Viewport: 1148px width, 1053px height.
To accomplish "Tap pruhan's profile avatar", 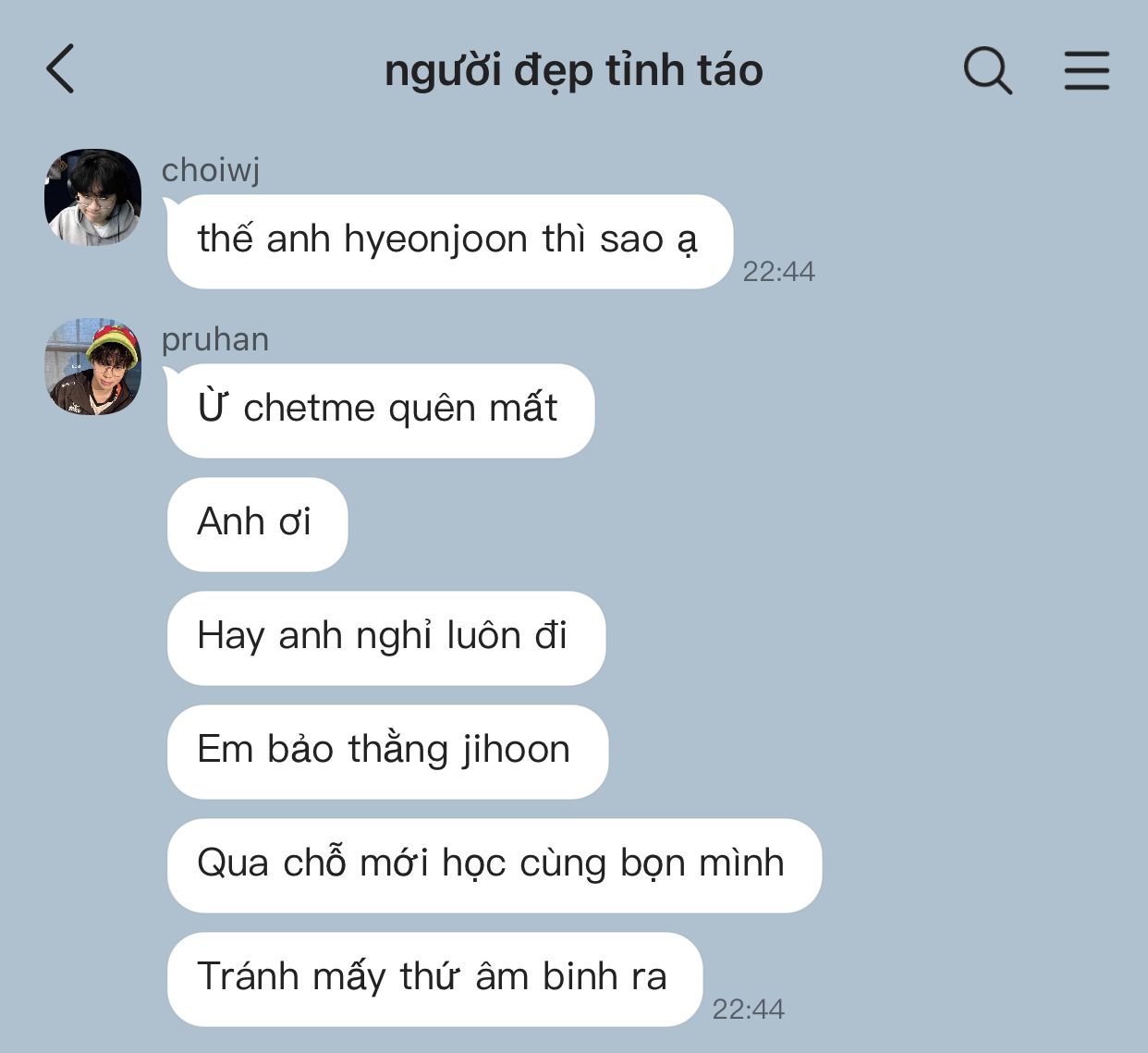I will coord(92,366).
